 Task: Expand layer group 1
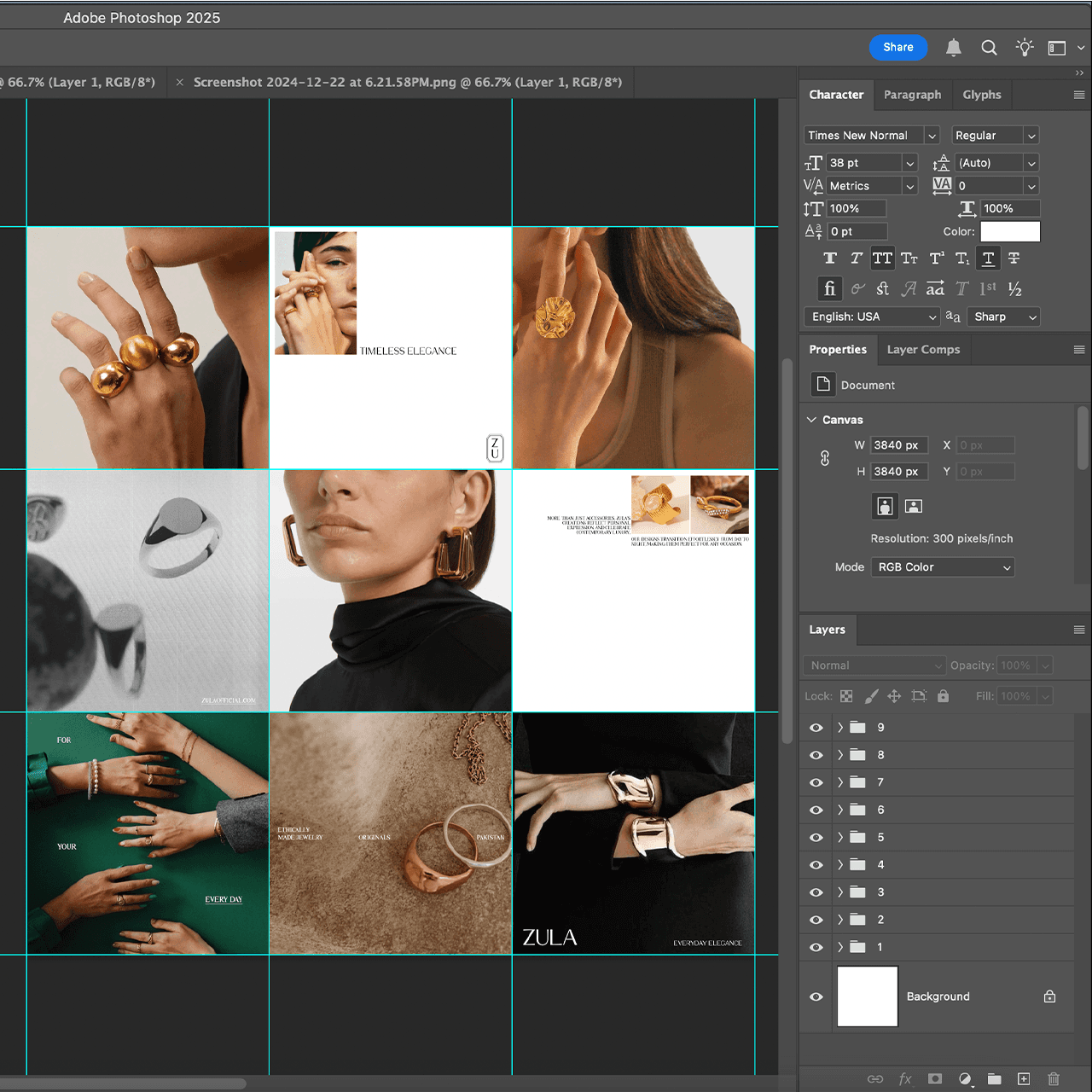840,947
